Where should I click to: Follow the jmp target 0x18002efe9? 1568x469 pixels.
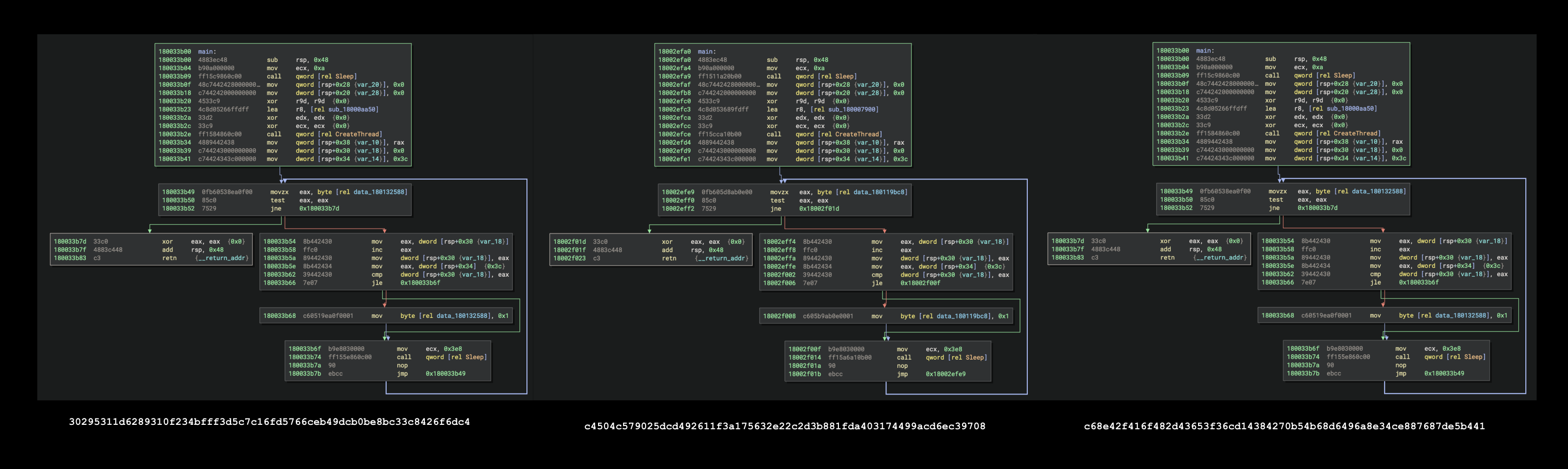point(945,374)
